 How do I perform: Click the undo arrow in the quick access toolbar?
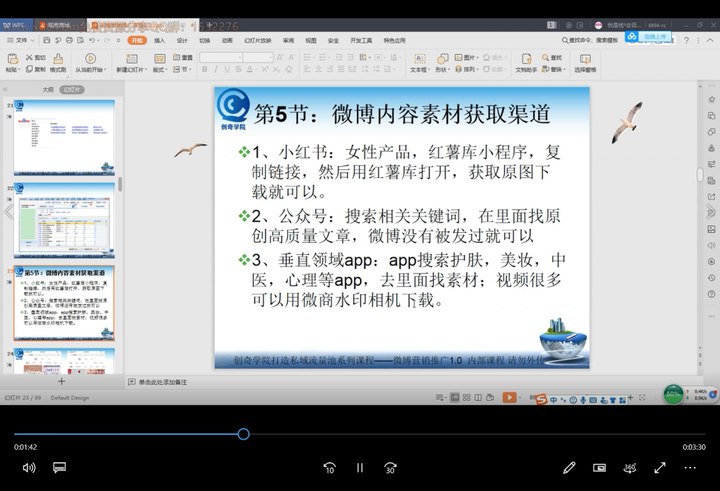[92, 40]
